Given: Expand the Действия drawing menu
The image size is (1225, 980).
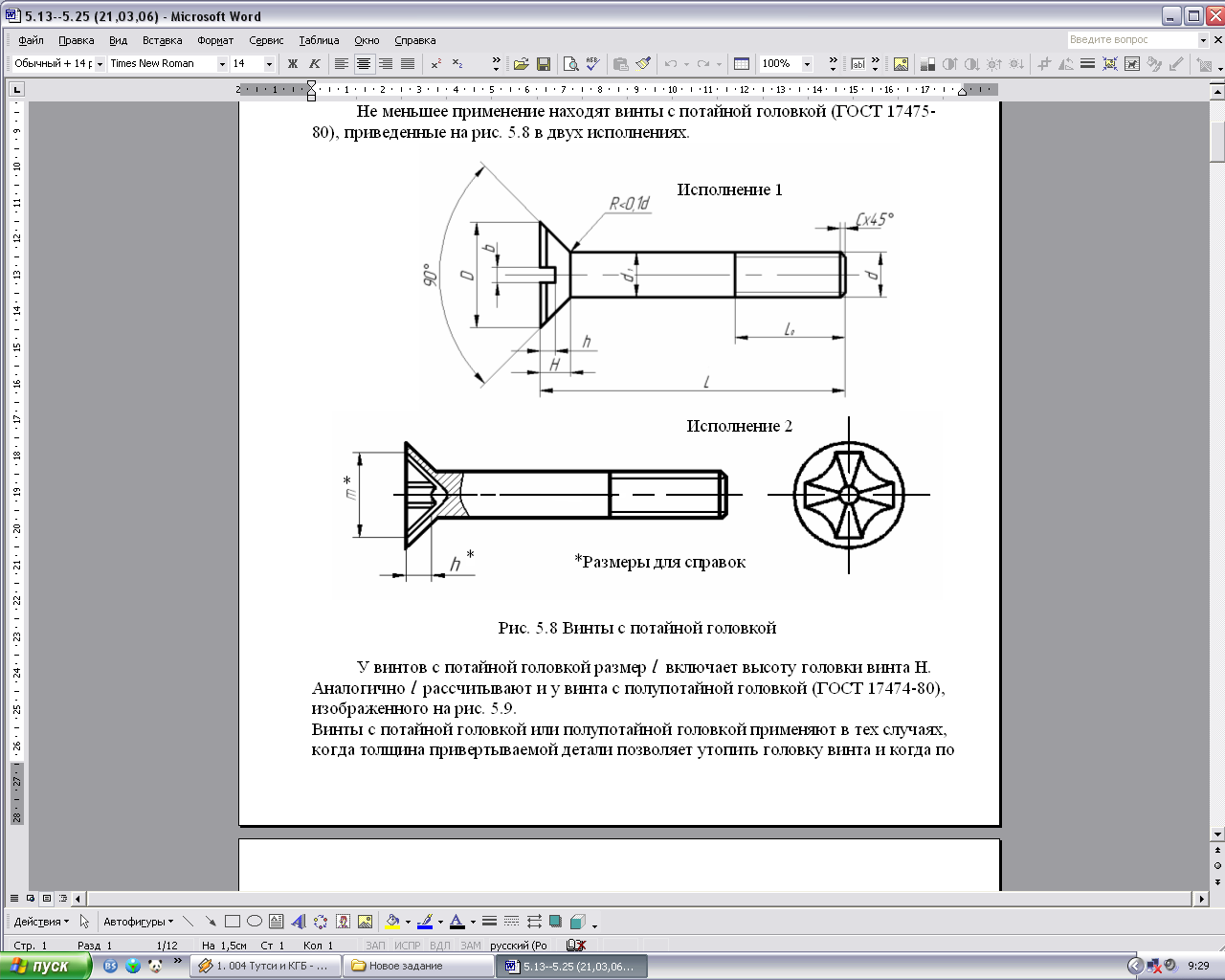Looking at the screenshot, I should pos(41,922).
